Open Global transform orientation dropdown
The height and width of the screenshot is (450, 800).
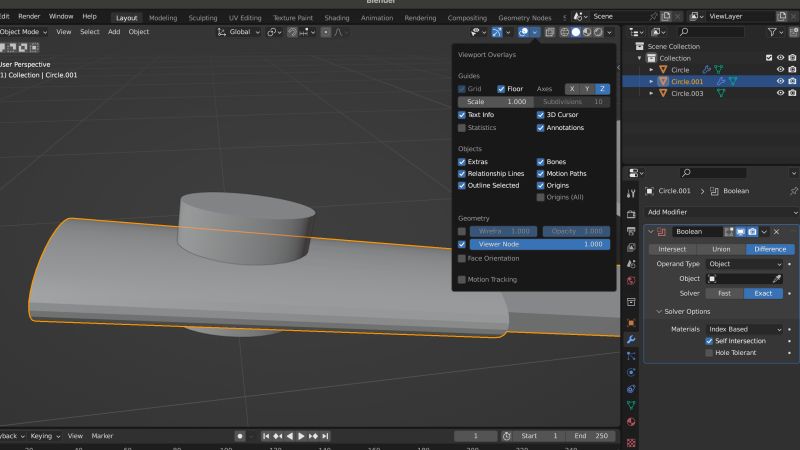tap(239, 32)
